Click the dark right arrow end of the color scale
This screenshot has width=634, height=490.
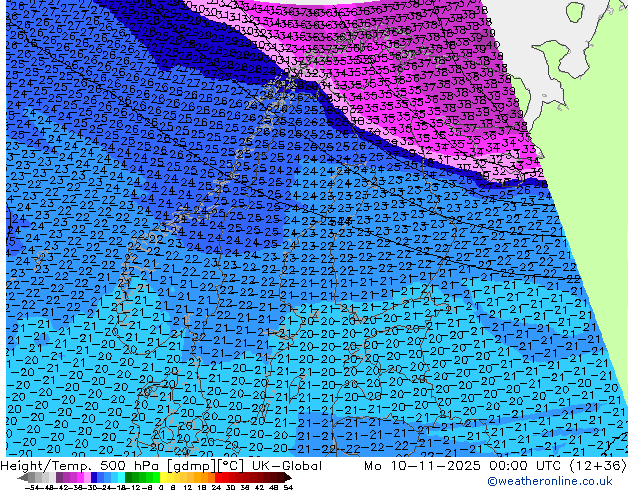click(x=288, y=478)
